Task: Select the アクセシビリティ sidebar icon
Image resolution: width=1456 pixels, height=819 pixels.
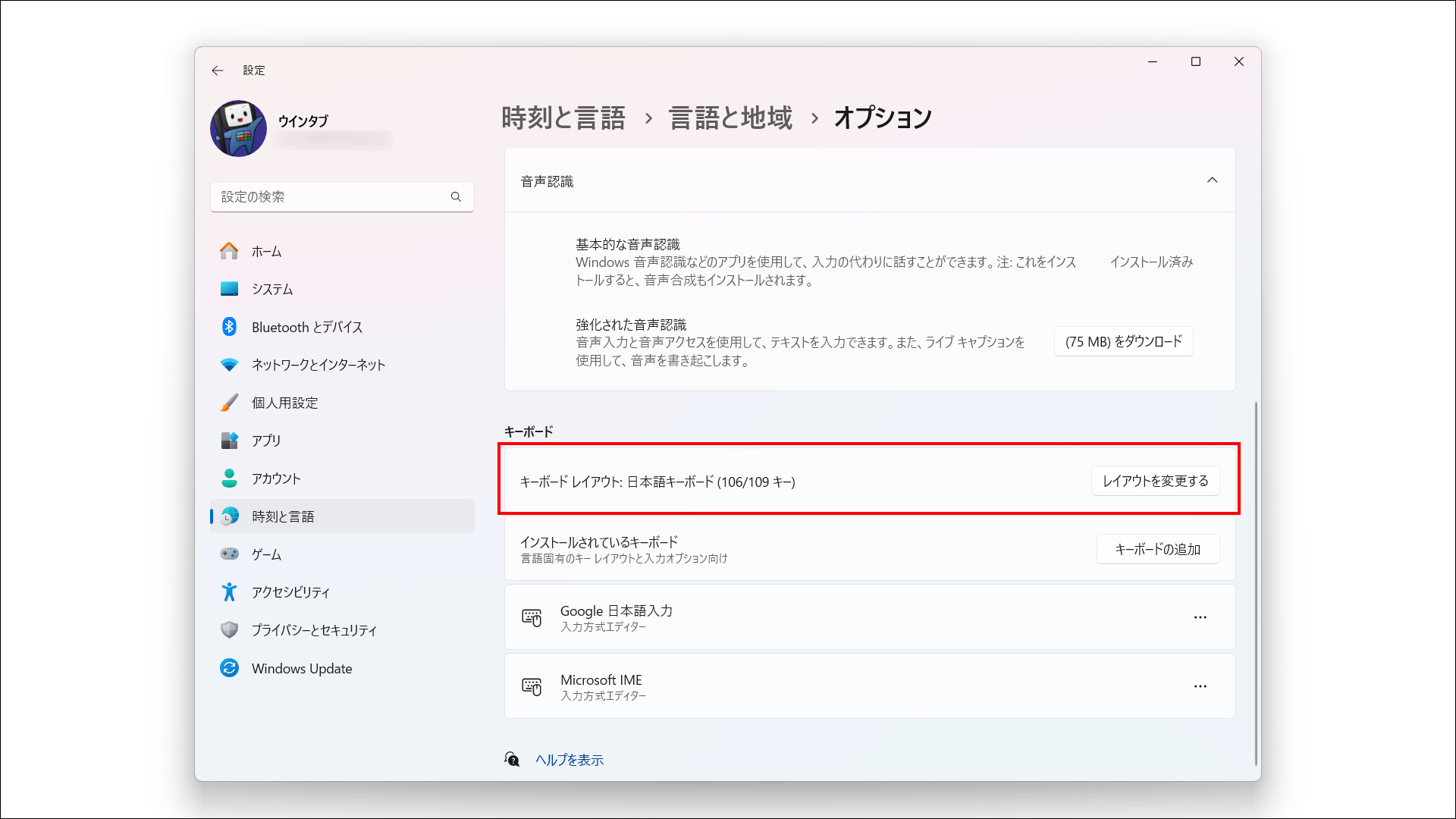Action: pyautogui.click(x=229, y=591)
